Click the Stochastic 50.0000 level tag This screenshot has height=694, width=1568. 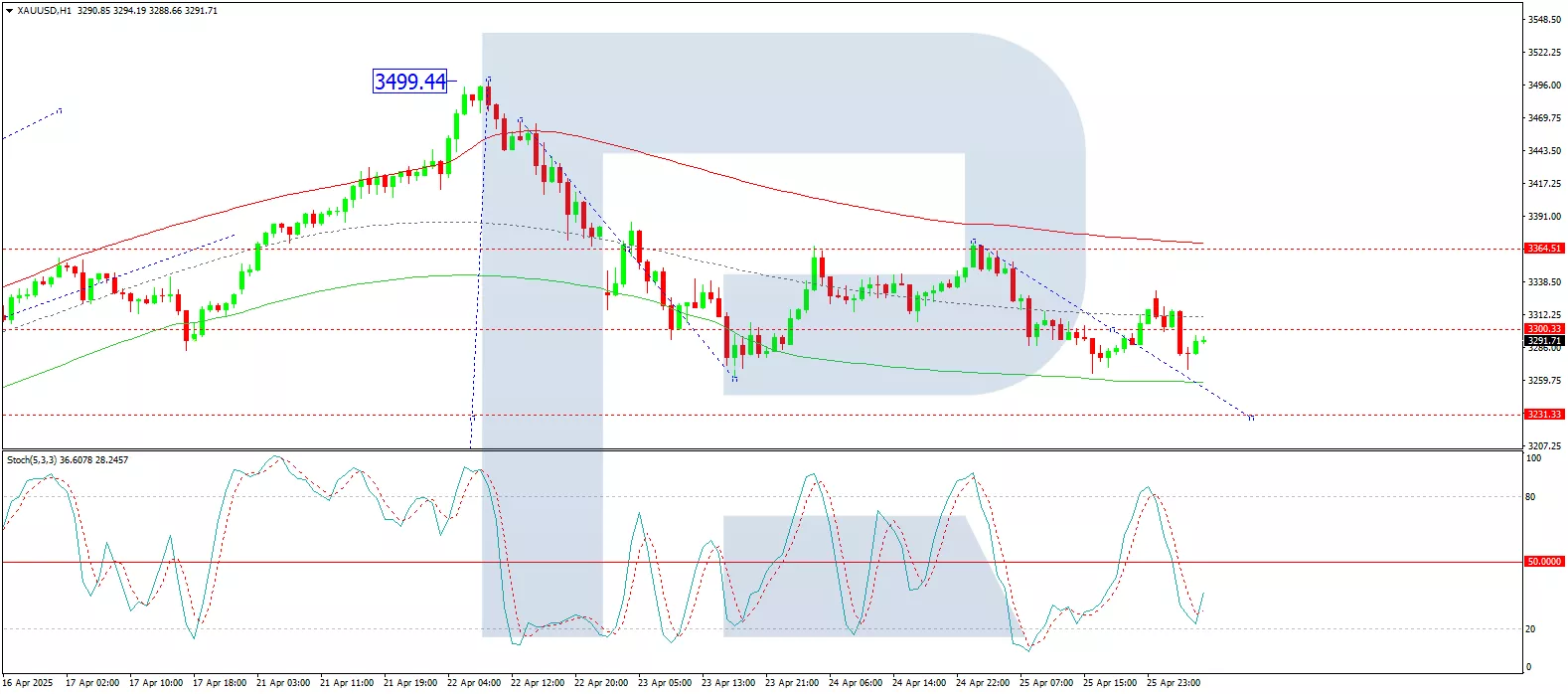1543,562
